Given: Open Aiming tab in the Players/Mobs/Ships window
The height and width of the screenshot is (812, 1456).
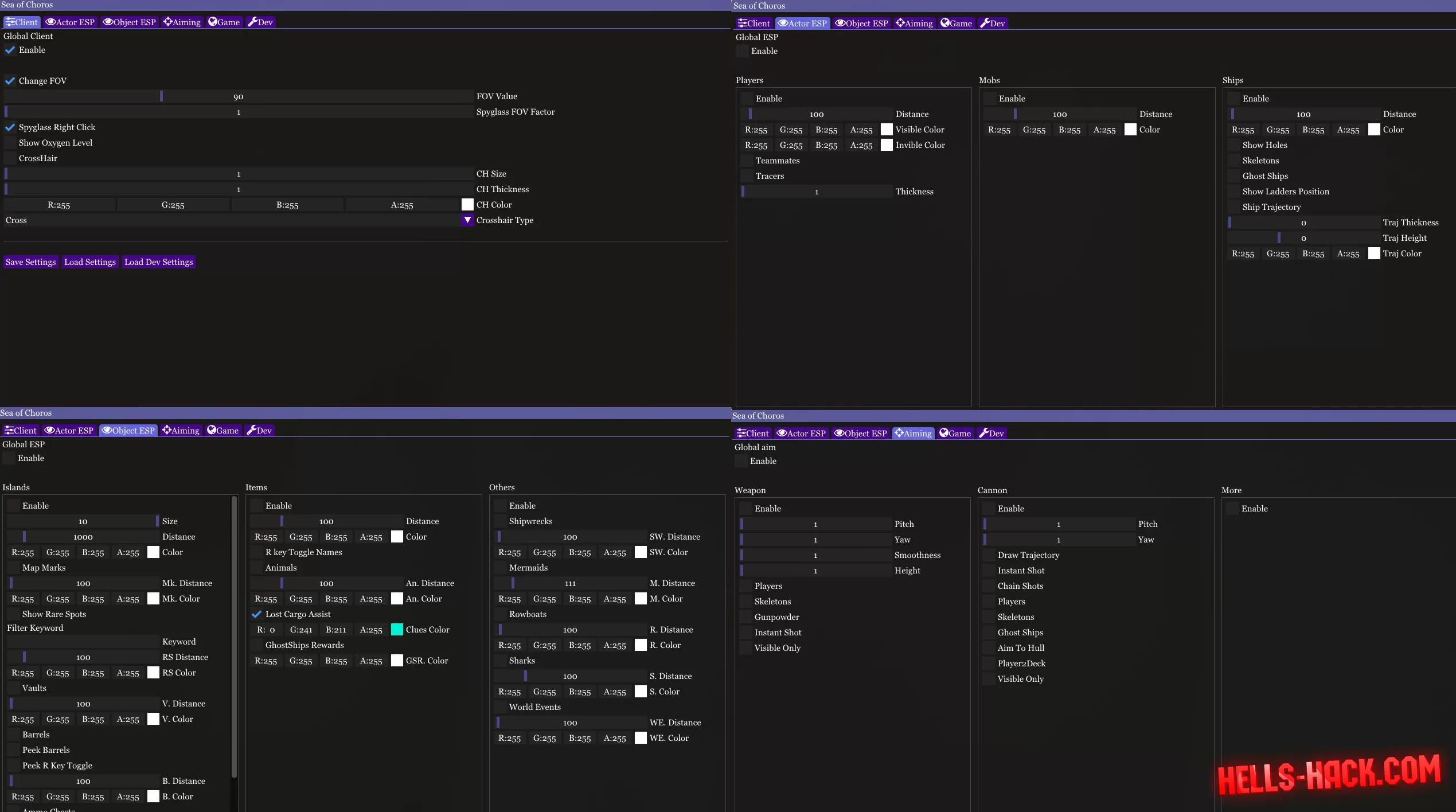Looking at the screenshot, I should coord(914,23).
